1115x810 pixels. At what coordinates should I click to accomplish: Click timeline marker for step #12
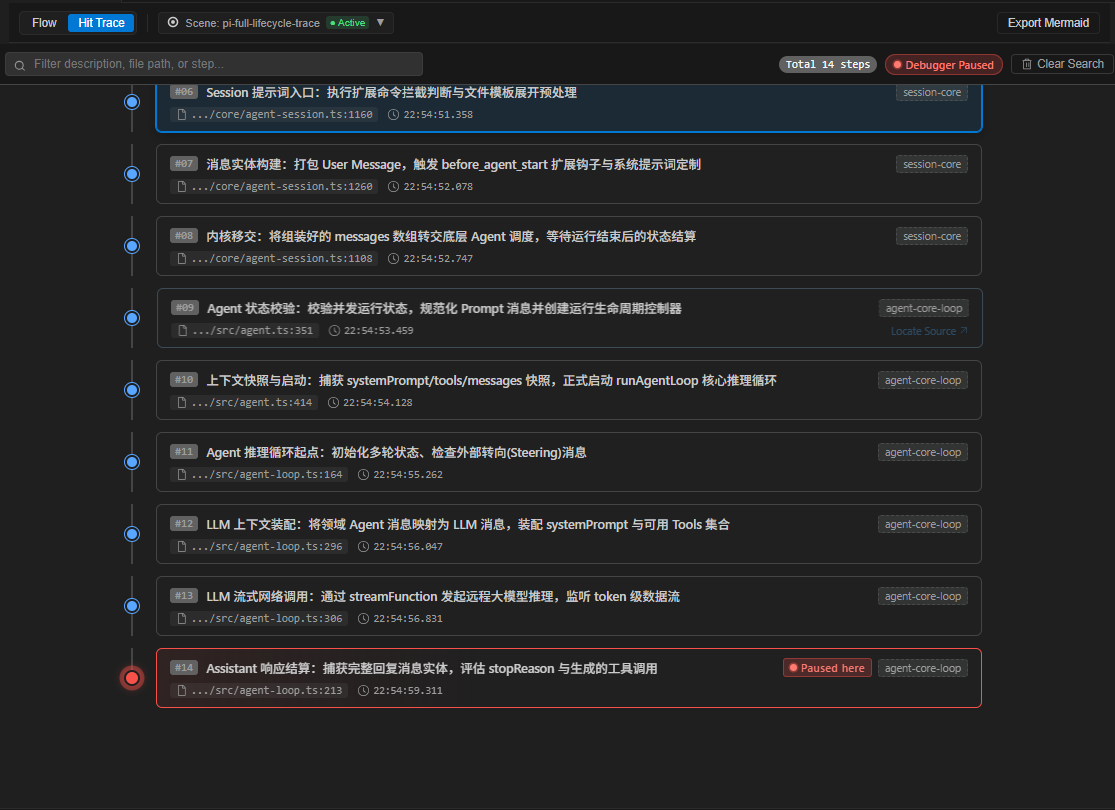tap(132, 534)
